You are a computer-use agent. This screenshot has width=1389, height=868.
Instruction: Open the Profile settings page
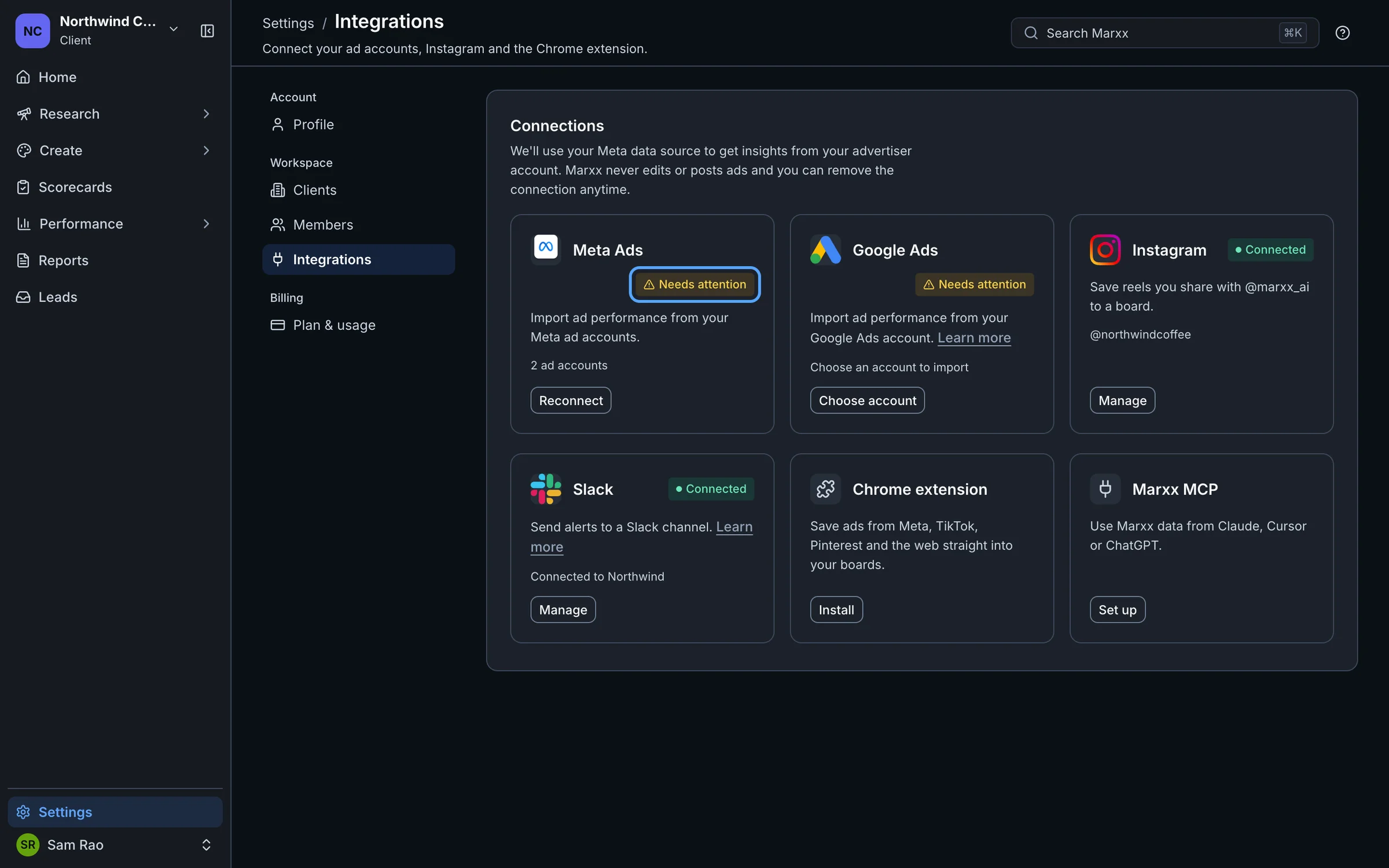click(x=358, y=124)
